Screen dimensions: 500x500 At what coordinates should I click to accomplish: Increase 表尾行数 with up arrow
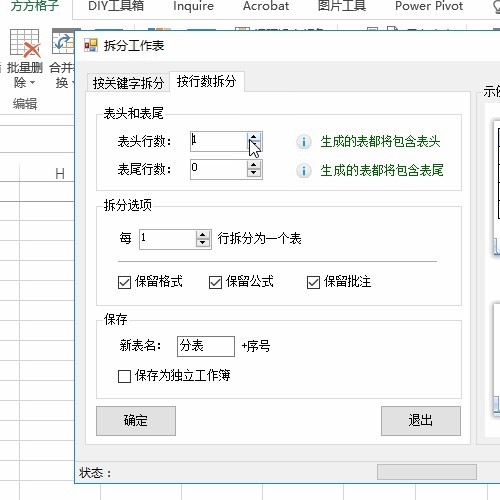(x=254, y=165)
